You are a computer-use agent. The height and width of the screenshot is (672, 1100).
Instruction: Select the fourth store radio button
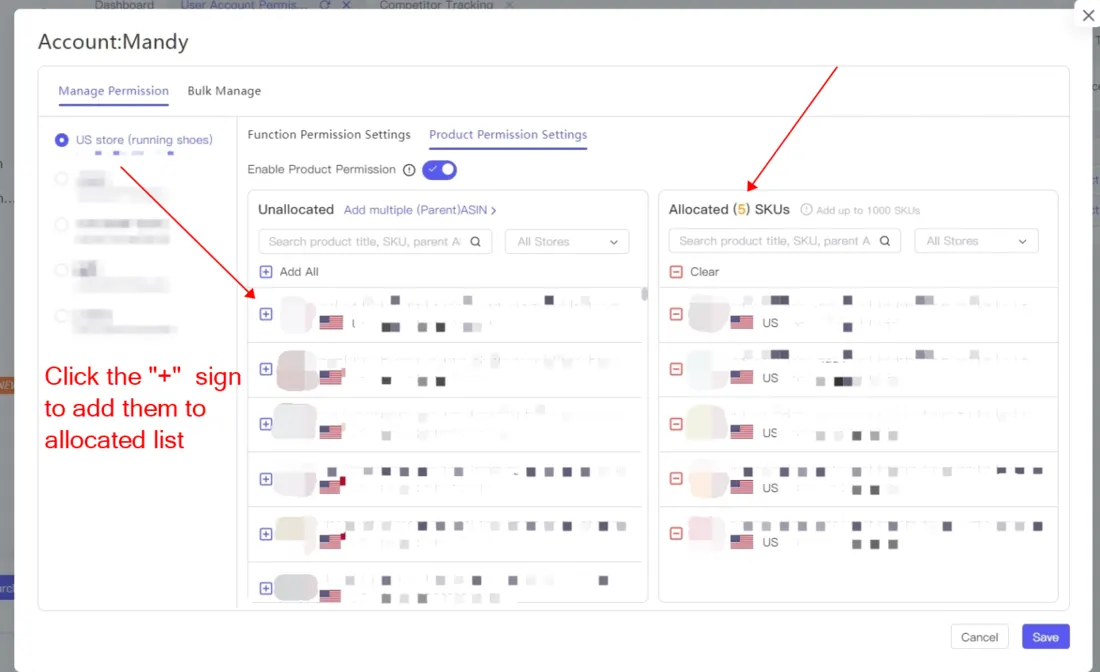62,270
